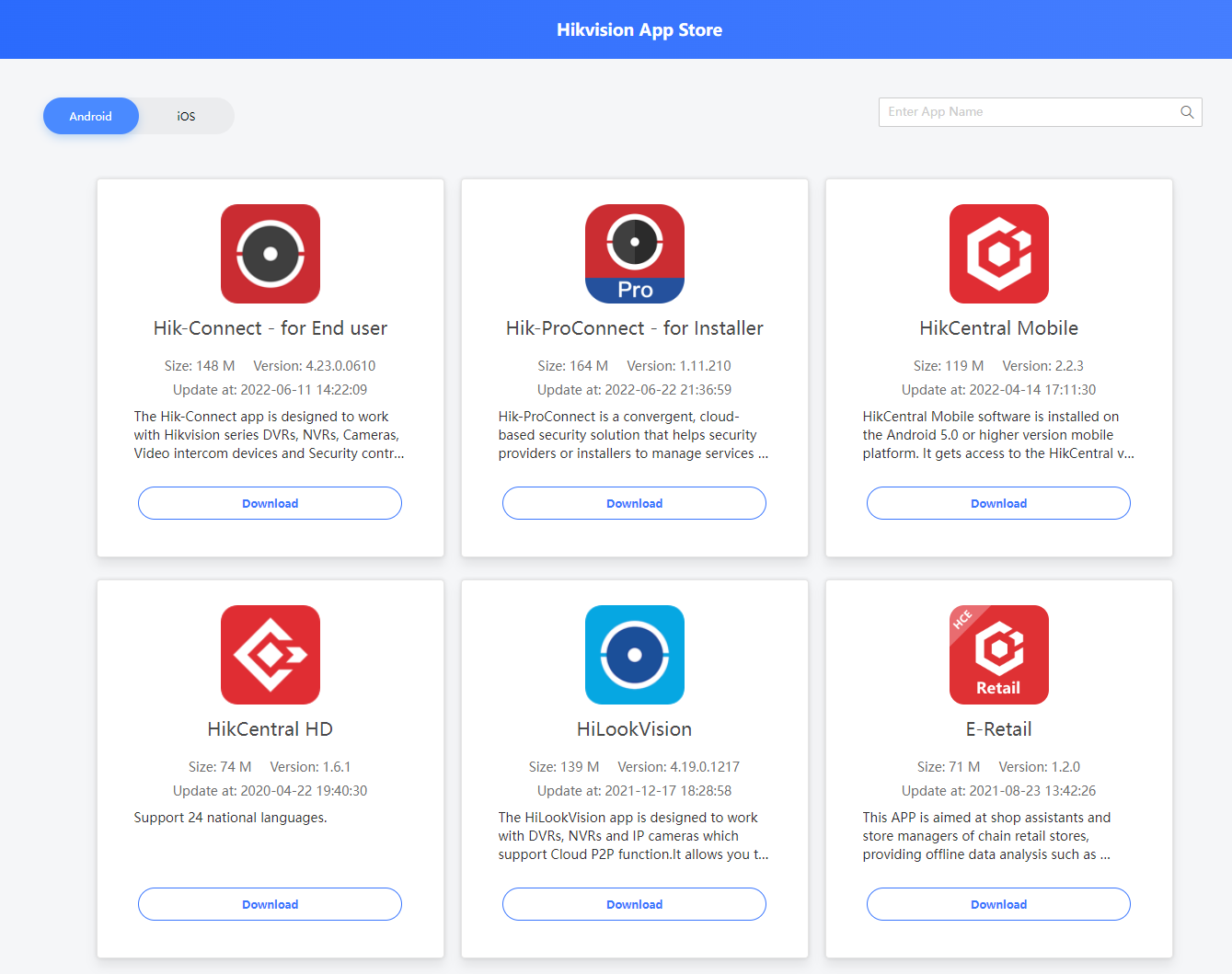Click 'Size: 164 M' text
This screenshot has width=1232, height=974.
pos(573,366)
